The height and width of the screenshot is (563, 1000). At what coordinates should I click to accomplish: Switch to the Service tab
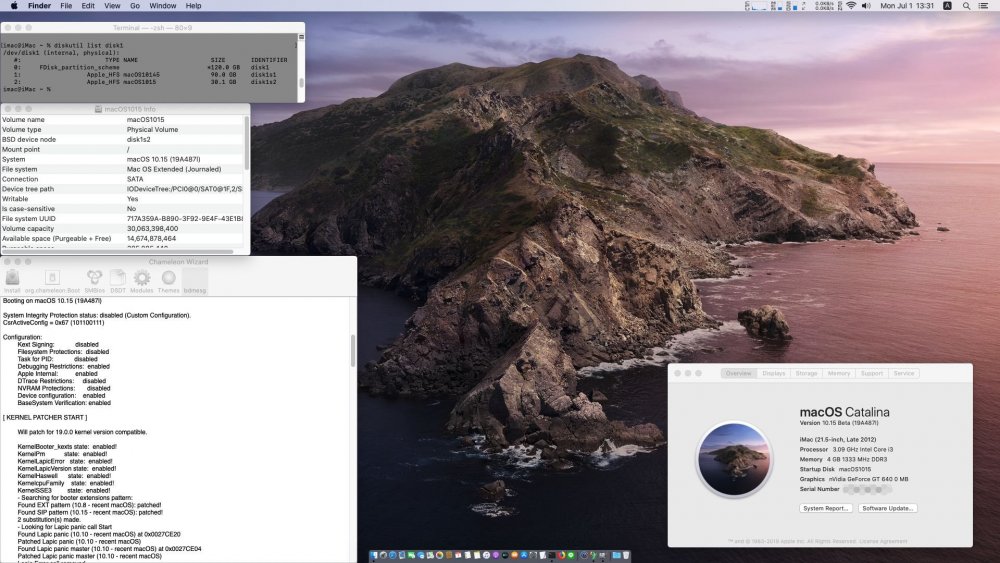pyautogui.click(x=904, y=373)
